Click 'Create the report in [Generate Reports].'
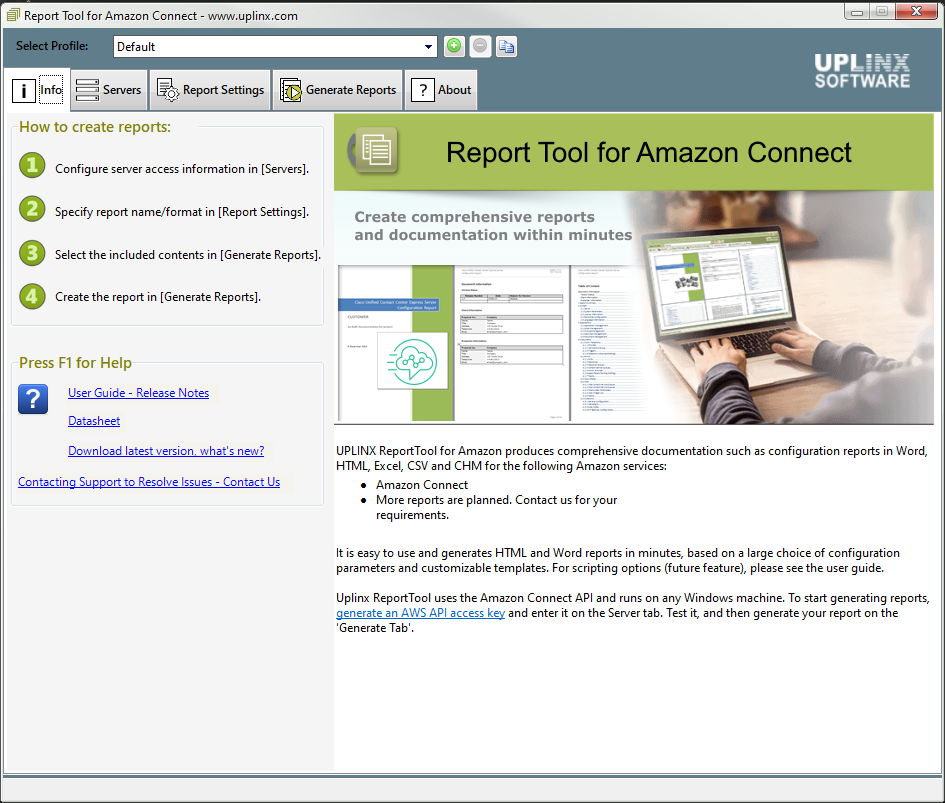 pyautogui.click(x=158, y=297)
